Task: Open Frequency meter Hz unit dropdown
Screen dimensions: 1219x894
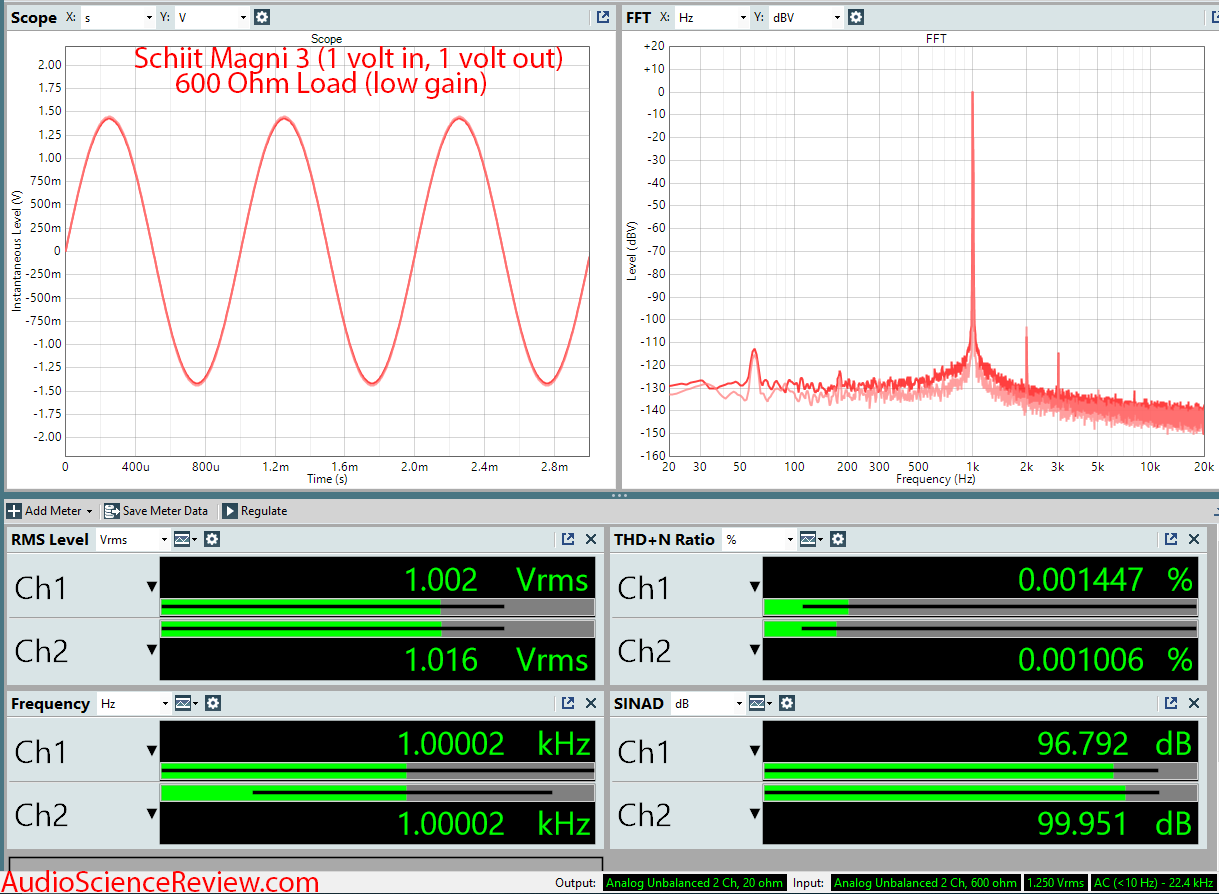Action: pos(133,703)
